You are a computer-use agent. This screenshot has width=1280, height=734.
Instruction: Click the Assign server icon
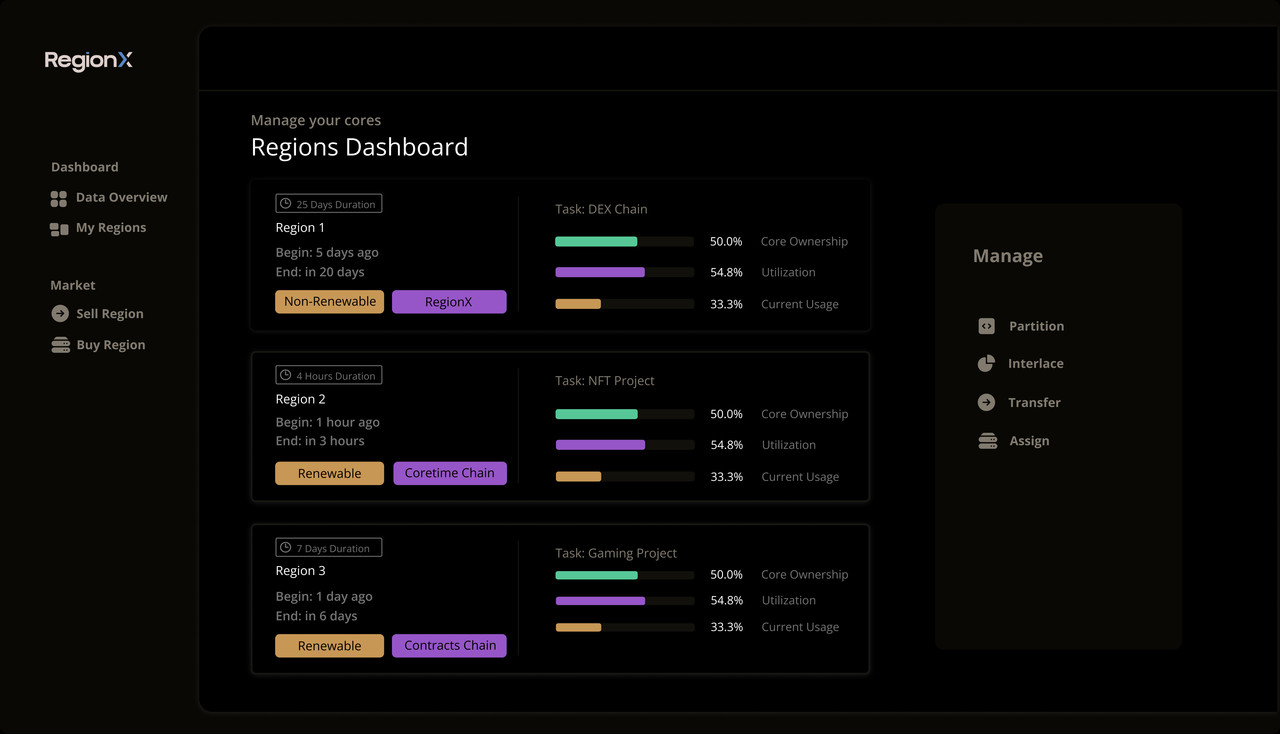(x=988, y=441)
